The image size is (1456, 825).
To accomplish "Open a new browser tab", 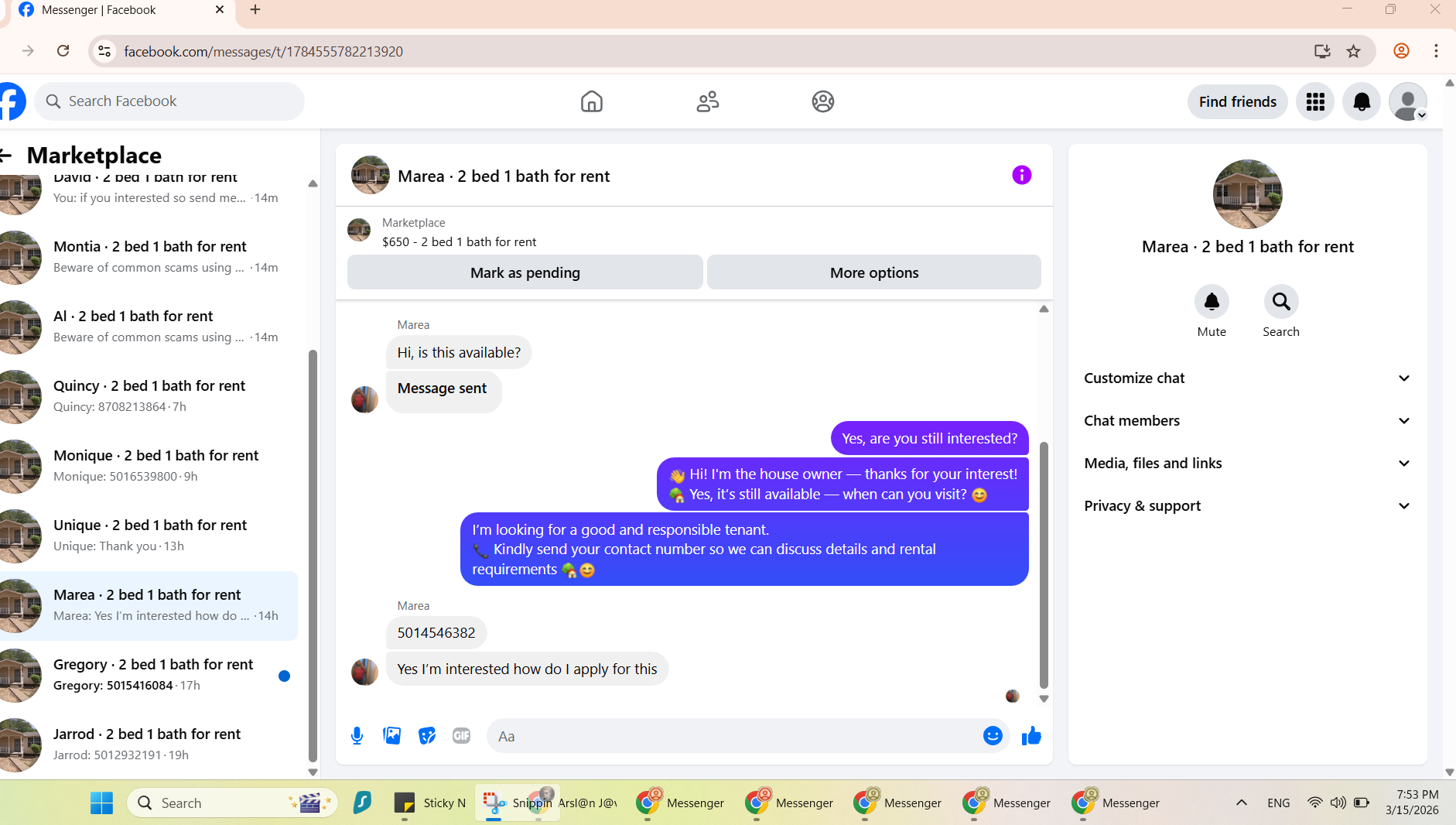I will coord(255,10).
